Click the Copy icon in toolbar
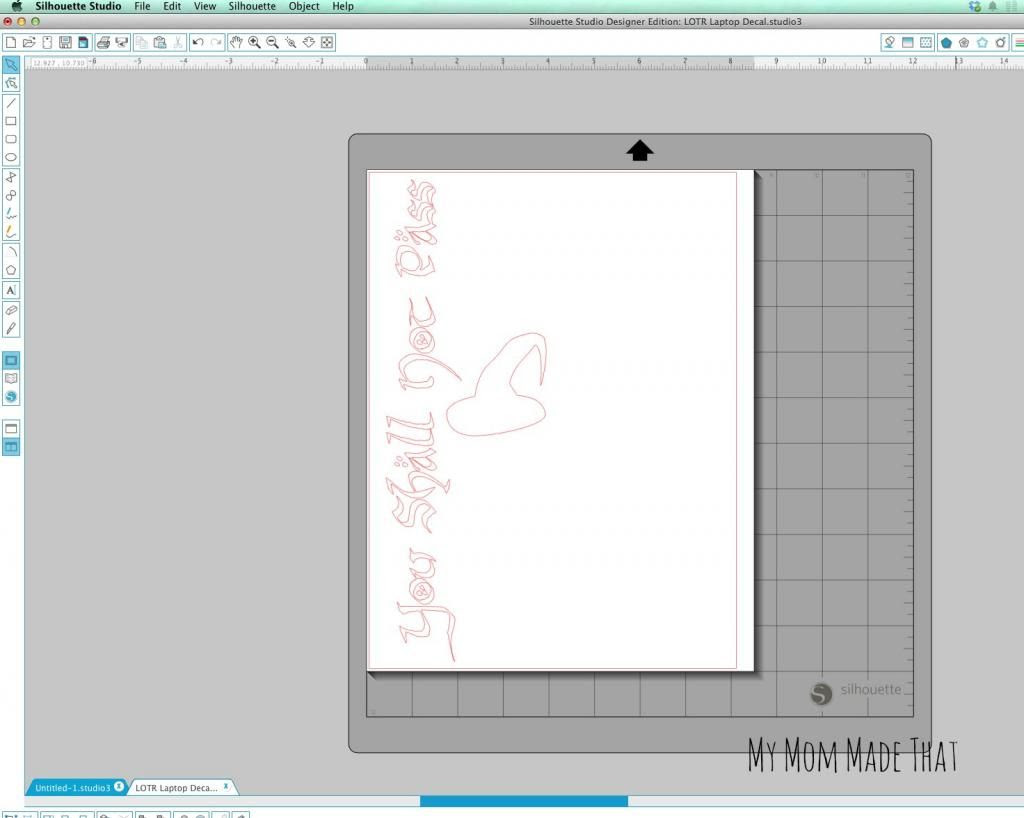The height and width of the screenshot is (818, 1024). coord(142,42)
